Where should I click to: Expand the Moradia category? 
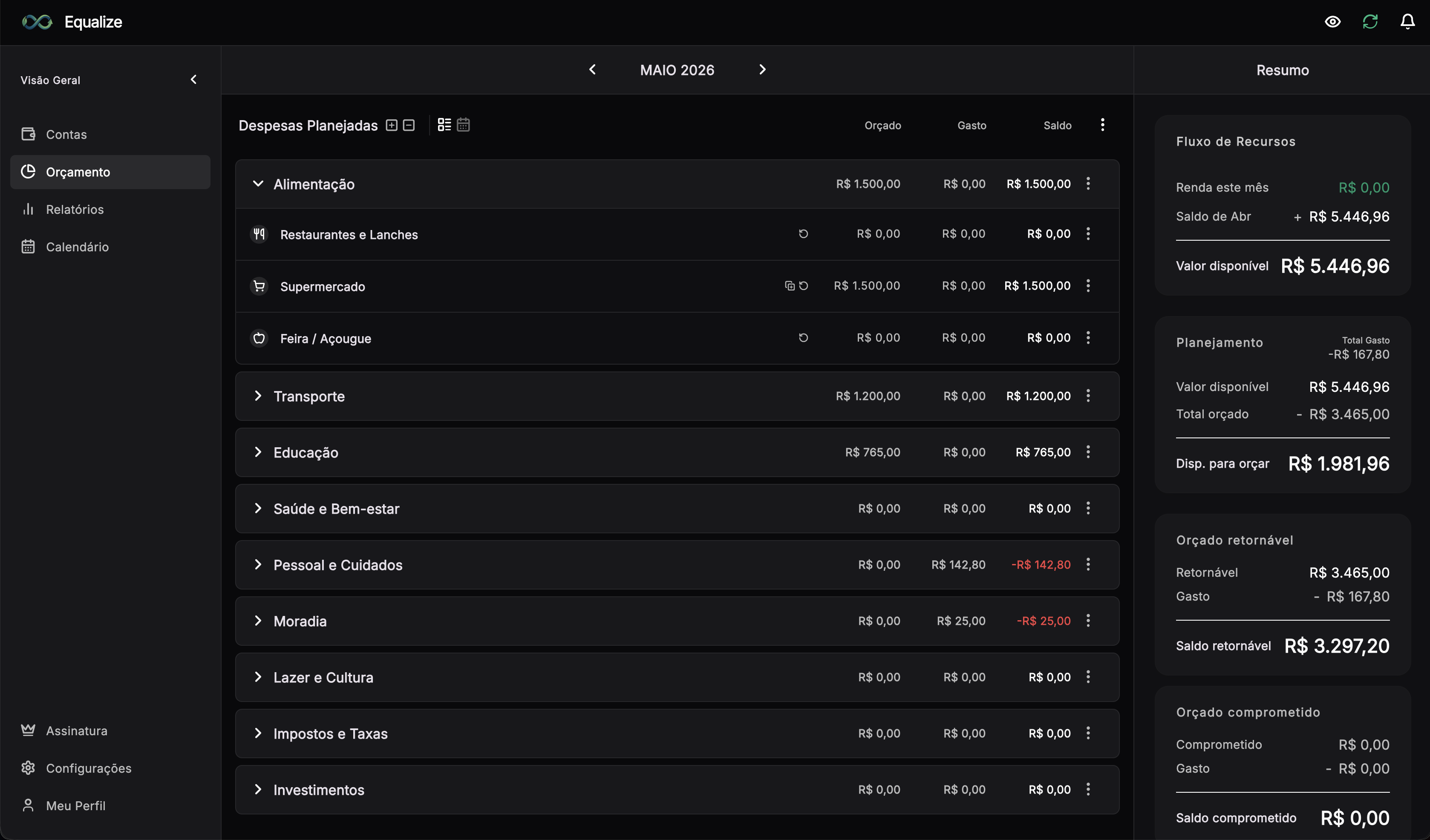(258, 620)
